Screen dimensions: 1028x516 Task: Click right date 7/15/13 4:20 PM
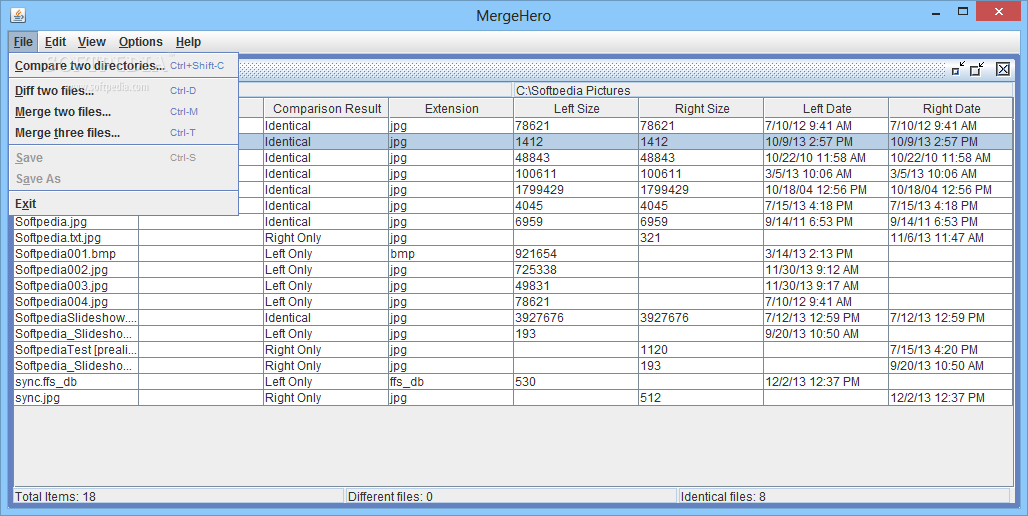click(934, 350)
